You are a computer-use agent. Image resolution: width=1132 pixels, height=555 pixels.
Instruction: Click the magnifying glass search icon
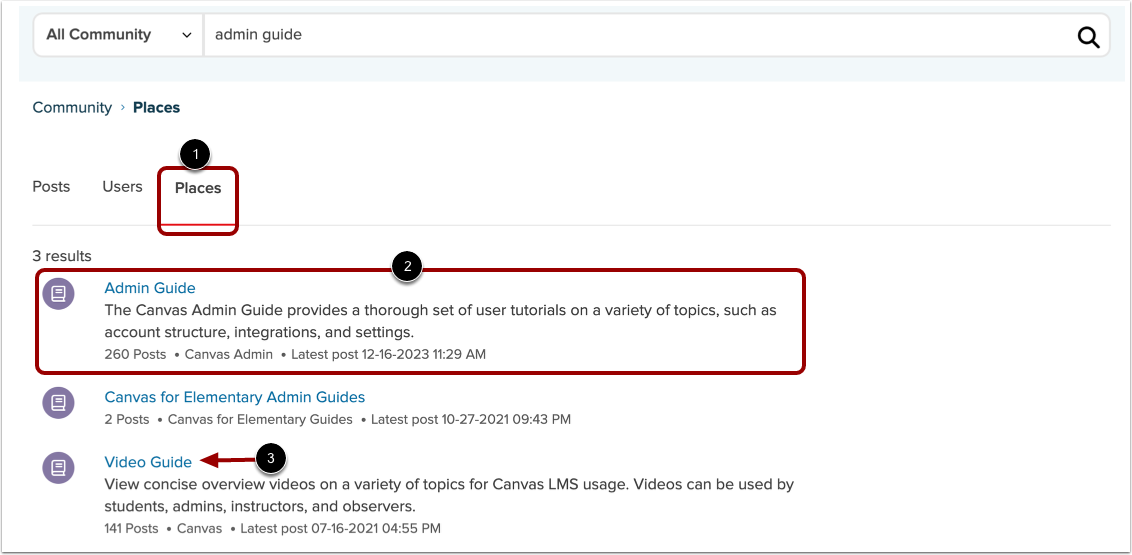[x=1088, y=35]
